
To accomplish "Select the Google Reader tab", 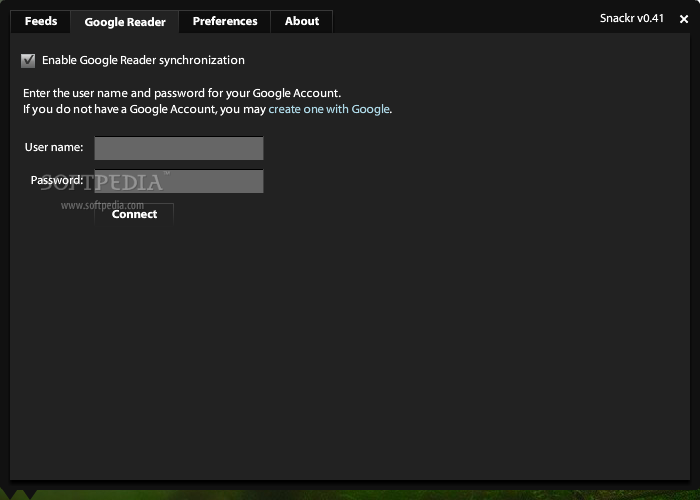I will pyautogui.click(x=125, y=22).
